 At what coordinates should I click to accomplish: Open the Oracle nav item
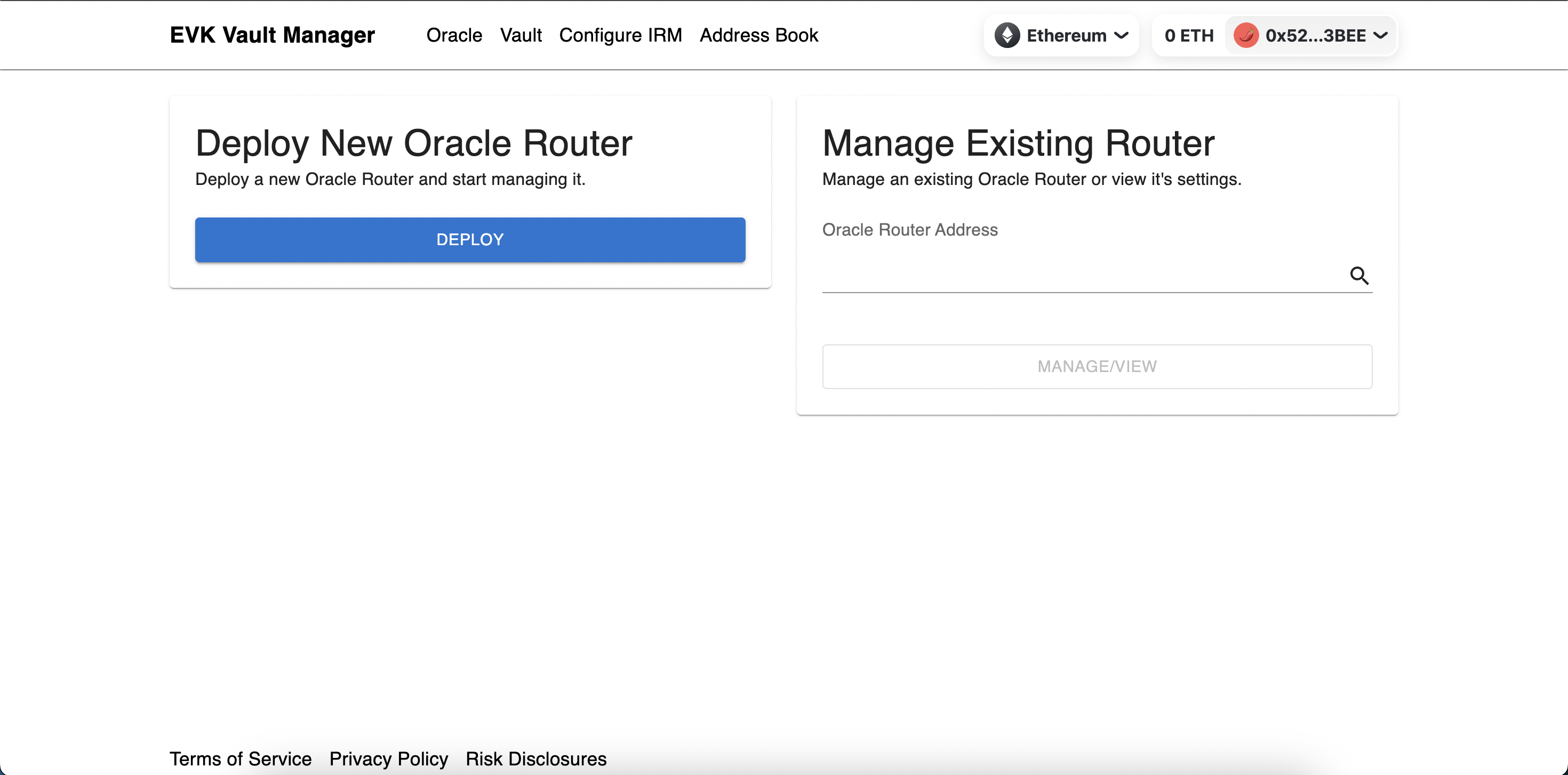click(x=454, y=35)
